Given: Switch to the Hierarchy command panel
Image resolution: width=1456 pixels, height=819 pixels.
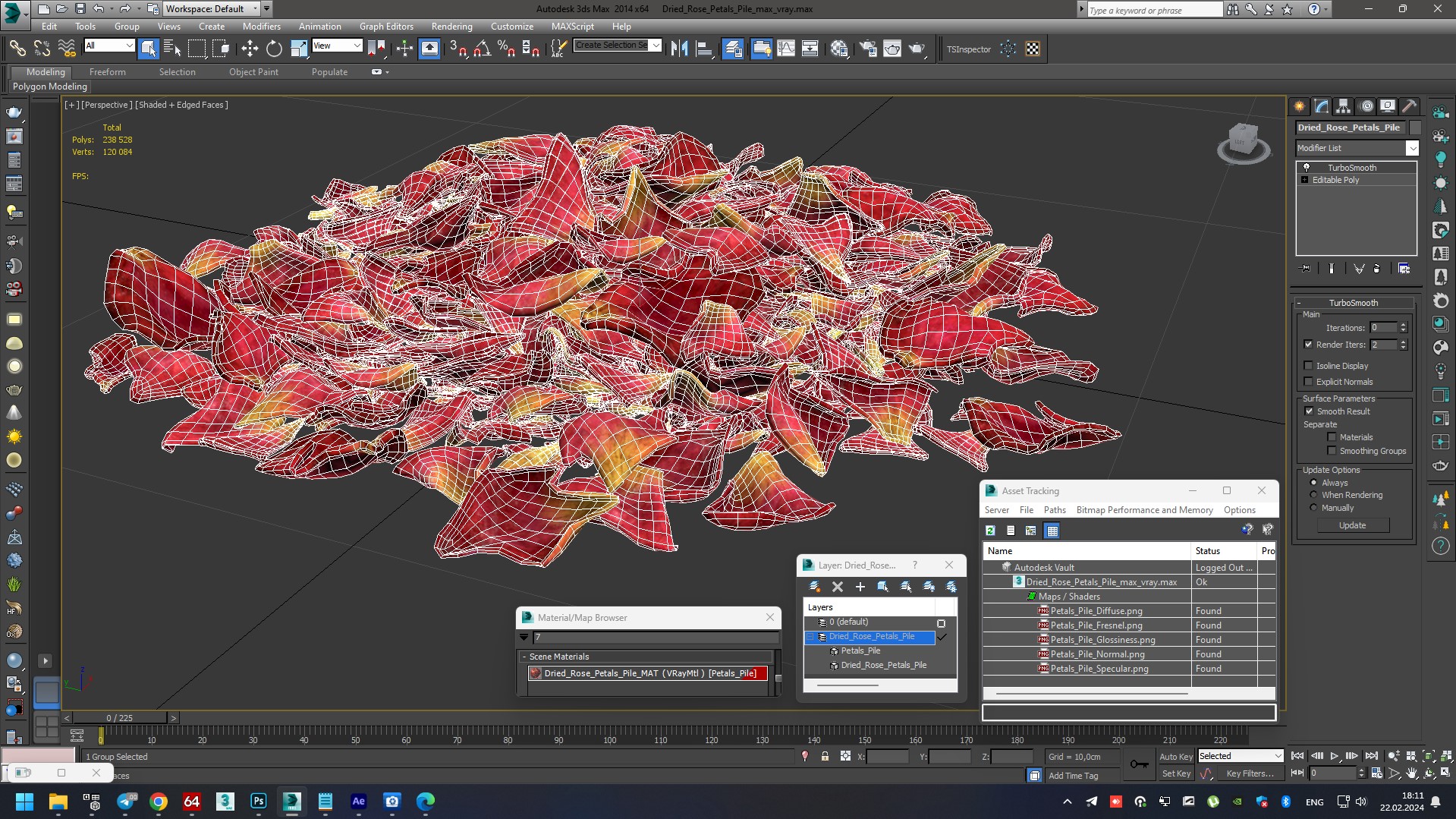Looking at the screenshot, I should point(1344,106).
